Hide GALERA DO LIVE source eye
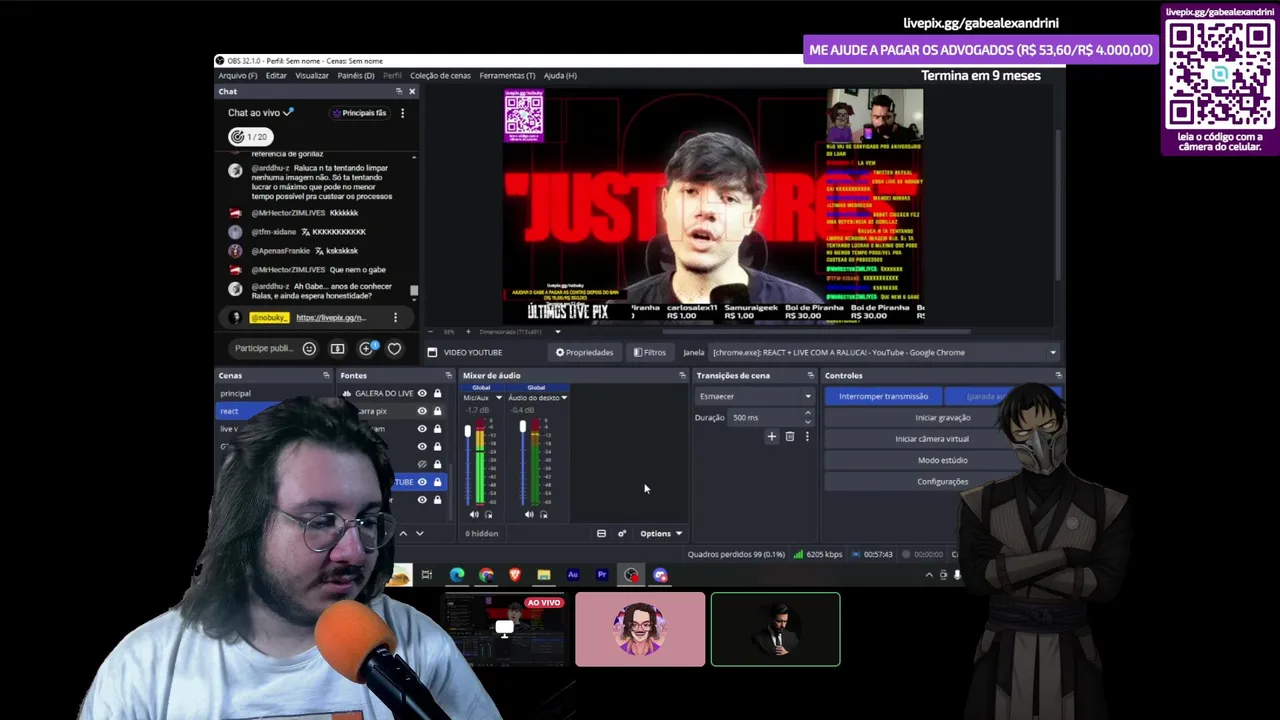 (422, 393)
